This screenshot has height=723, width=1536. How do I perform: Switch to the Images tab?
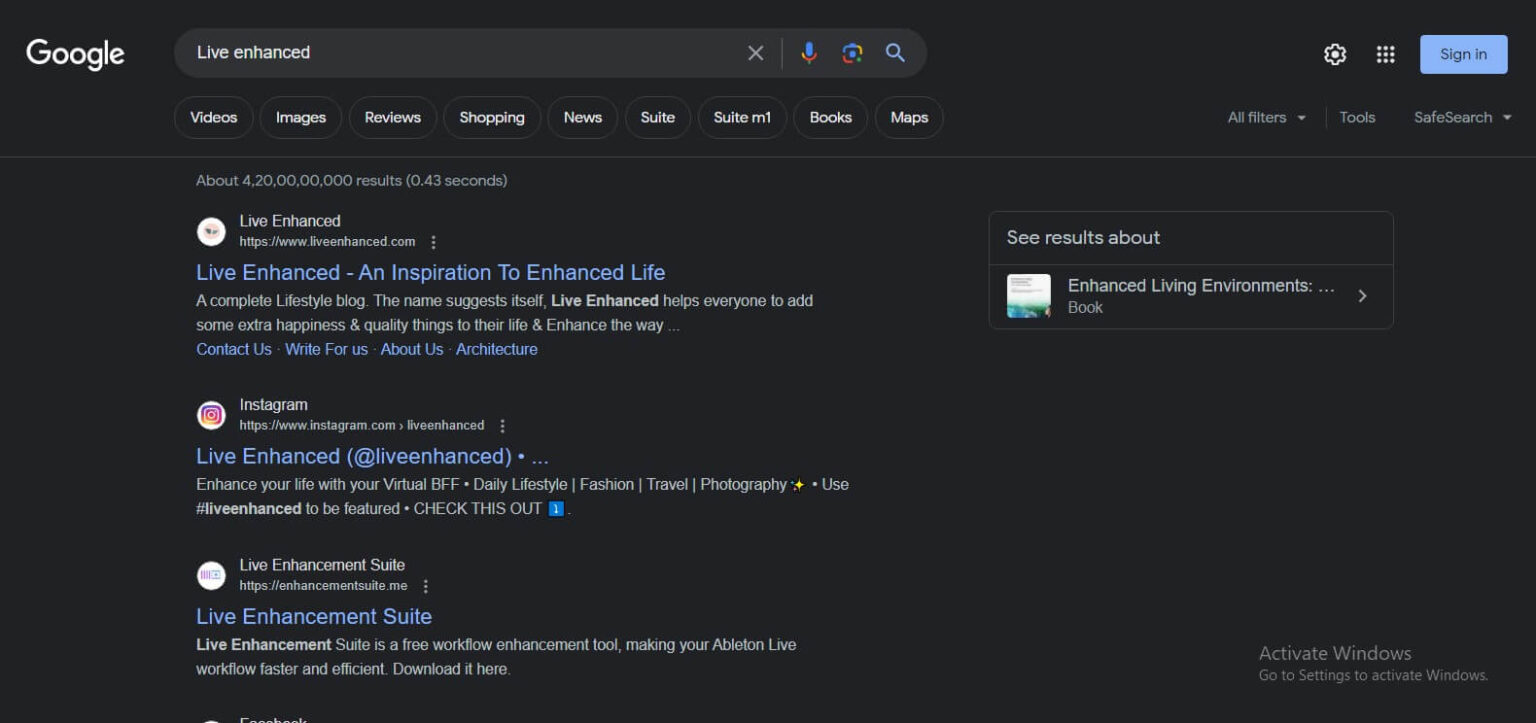(300, 117)
